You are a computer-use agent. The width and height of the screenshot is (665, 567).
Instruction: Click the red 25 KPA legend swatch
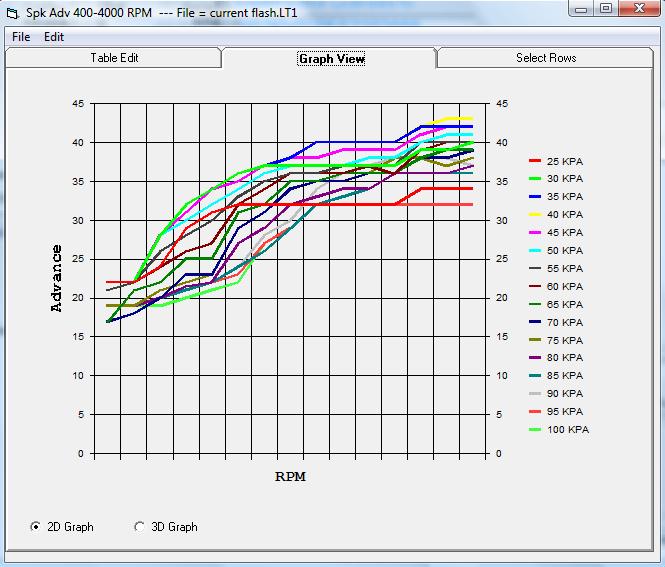[x=534, y=161]
